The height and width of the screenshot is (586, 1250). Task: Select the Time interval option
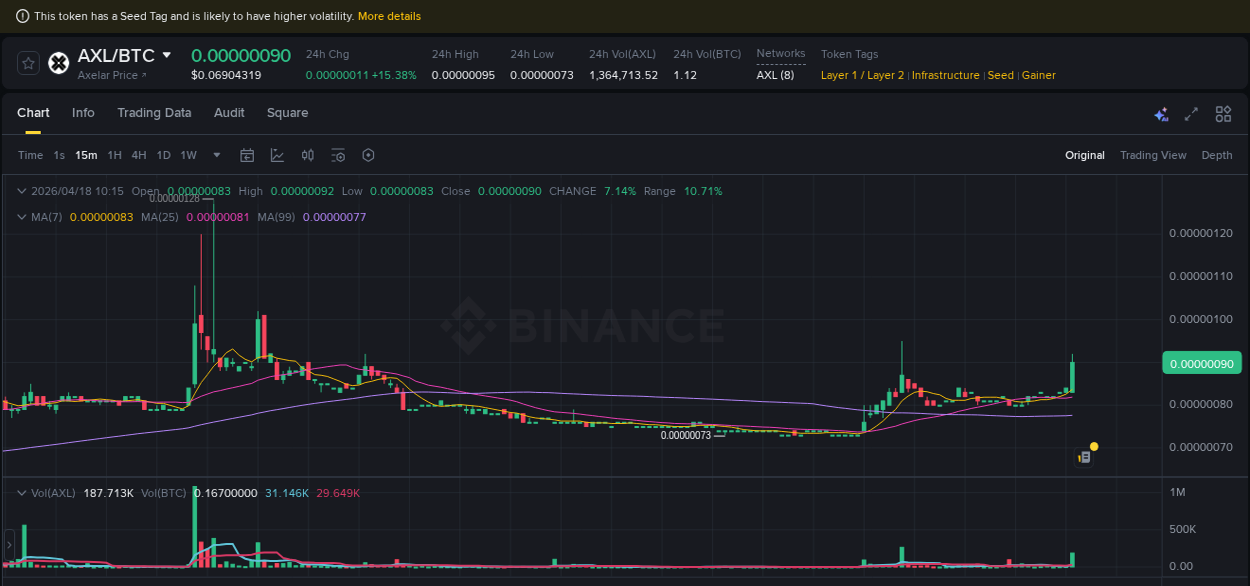tap(30, 155)
